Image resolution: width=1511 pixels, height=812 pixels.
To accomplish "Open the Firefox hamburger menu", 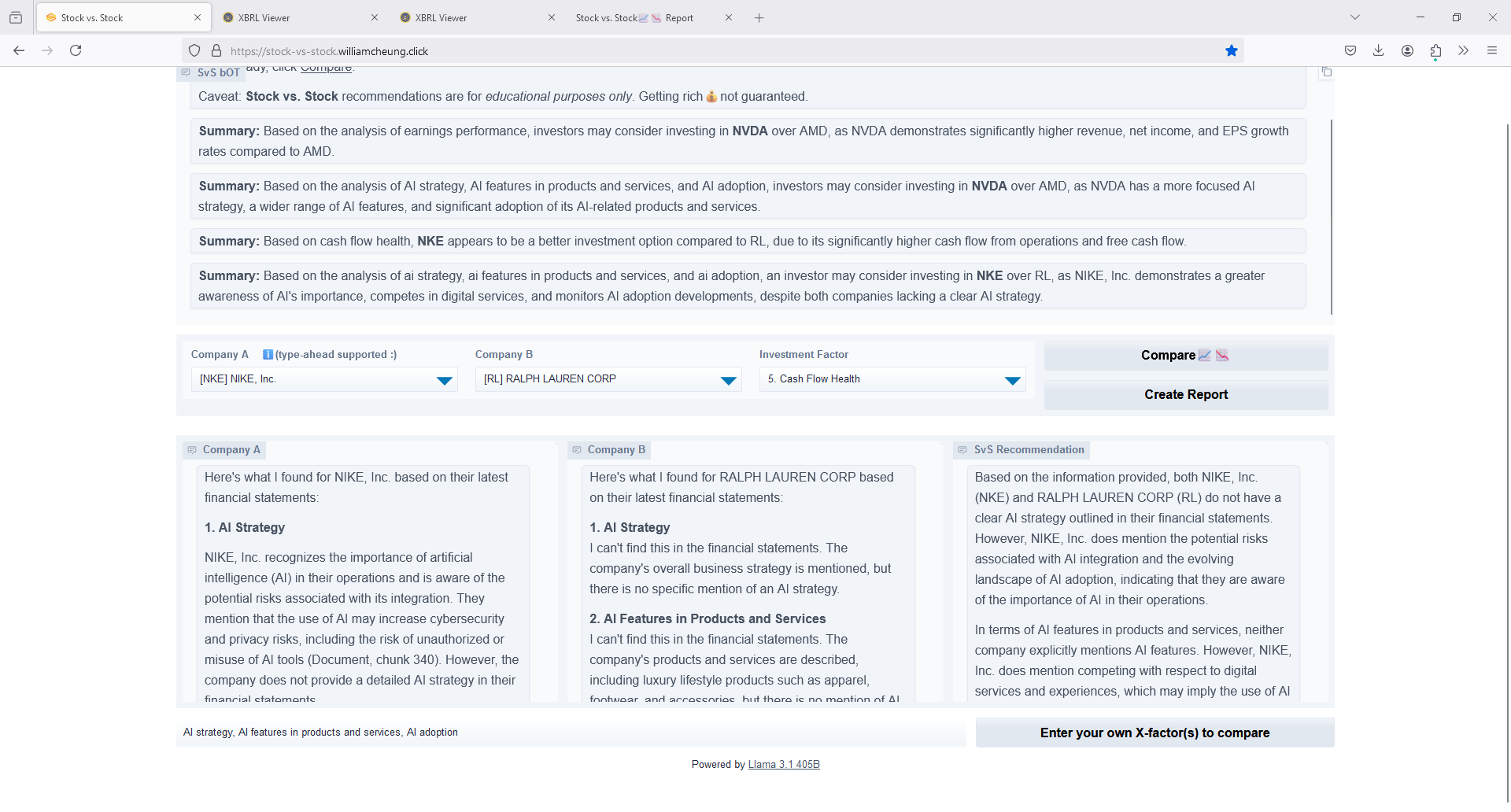I will tap(1491, 50).
